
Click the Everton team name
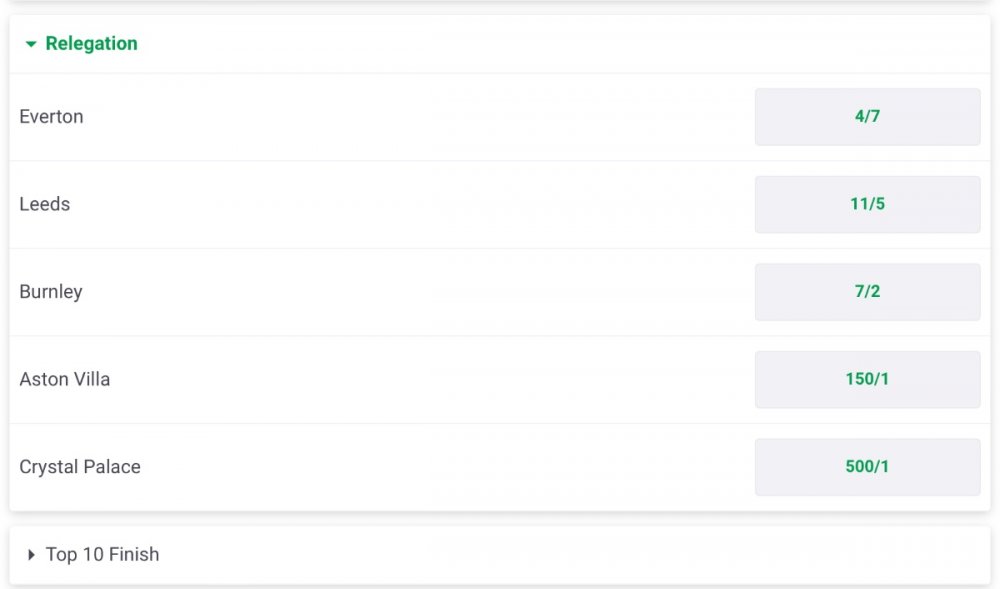pos(51,117)
